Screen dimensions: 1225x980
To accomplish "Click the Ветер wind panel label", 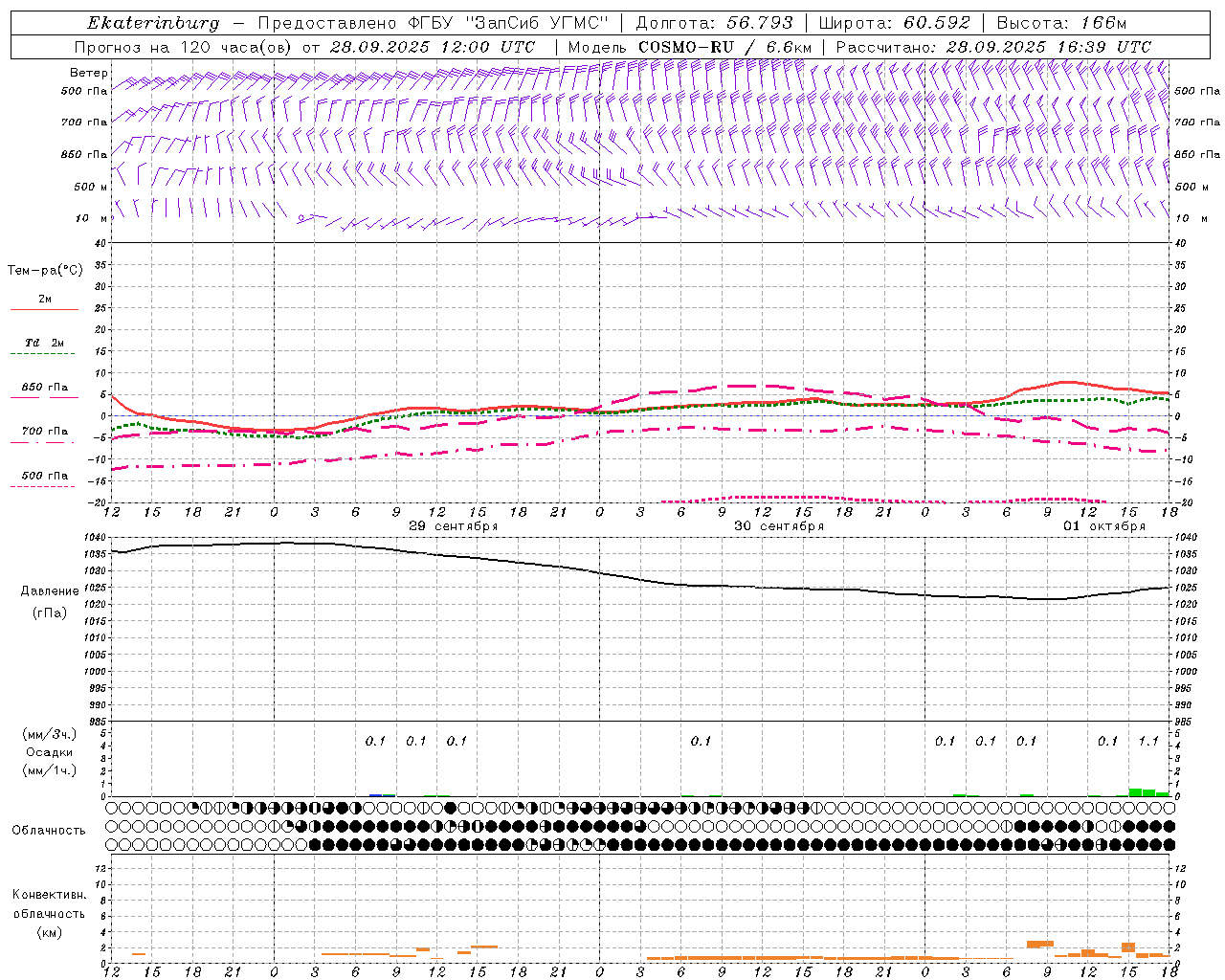I will coord(89,73).
